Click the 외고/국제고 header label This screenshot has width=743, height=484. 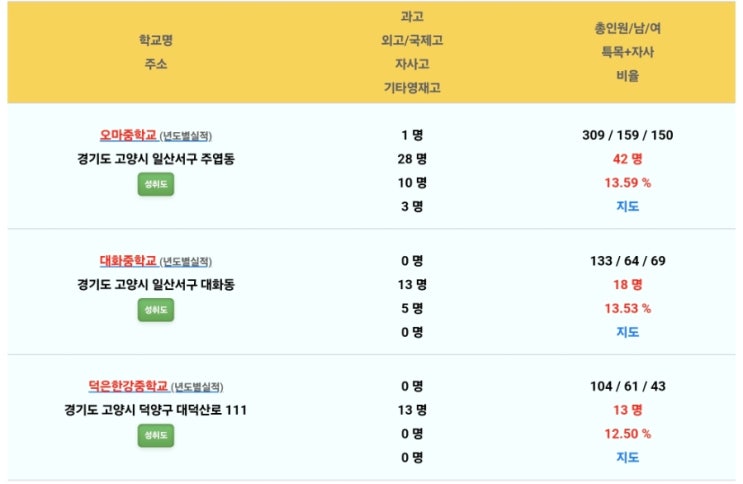tap(412, 40)
